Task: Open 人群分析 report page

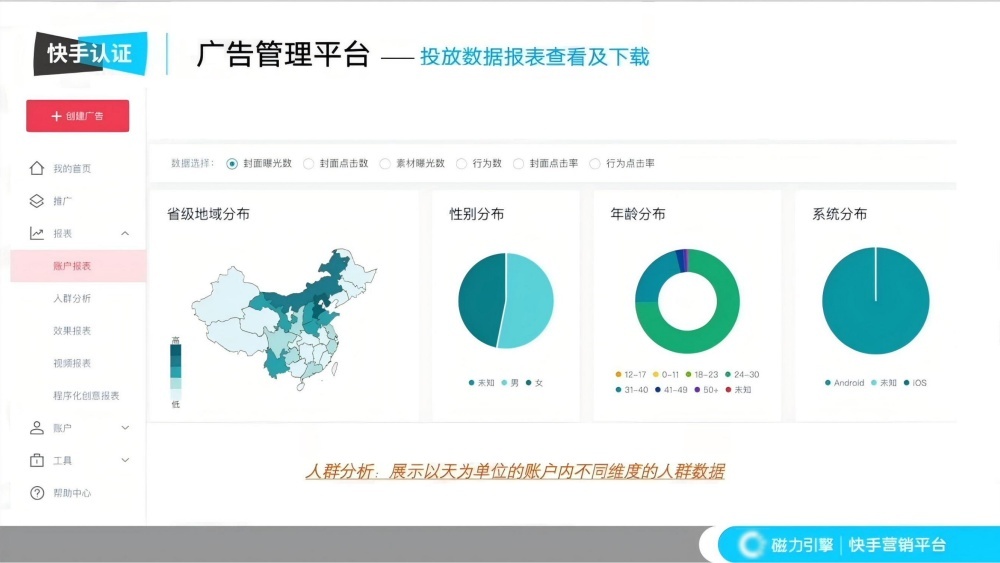Action: 72,298
